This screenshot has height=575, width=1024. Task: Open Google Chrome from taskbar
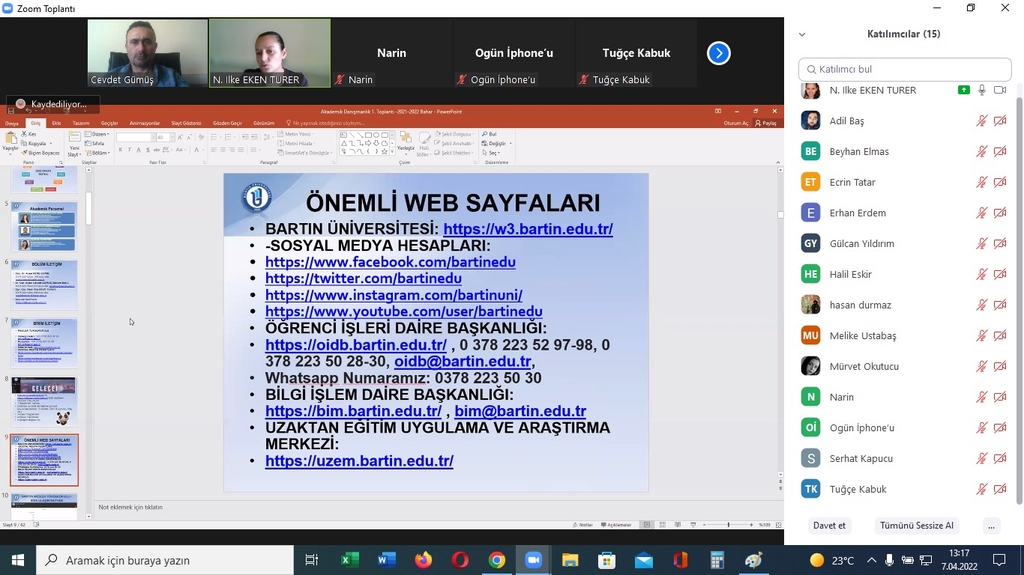497,560
